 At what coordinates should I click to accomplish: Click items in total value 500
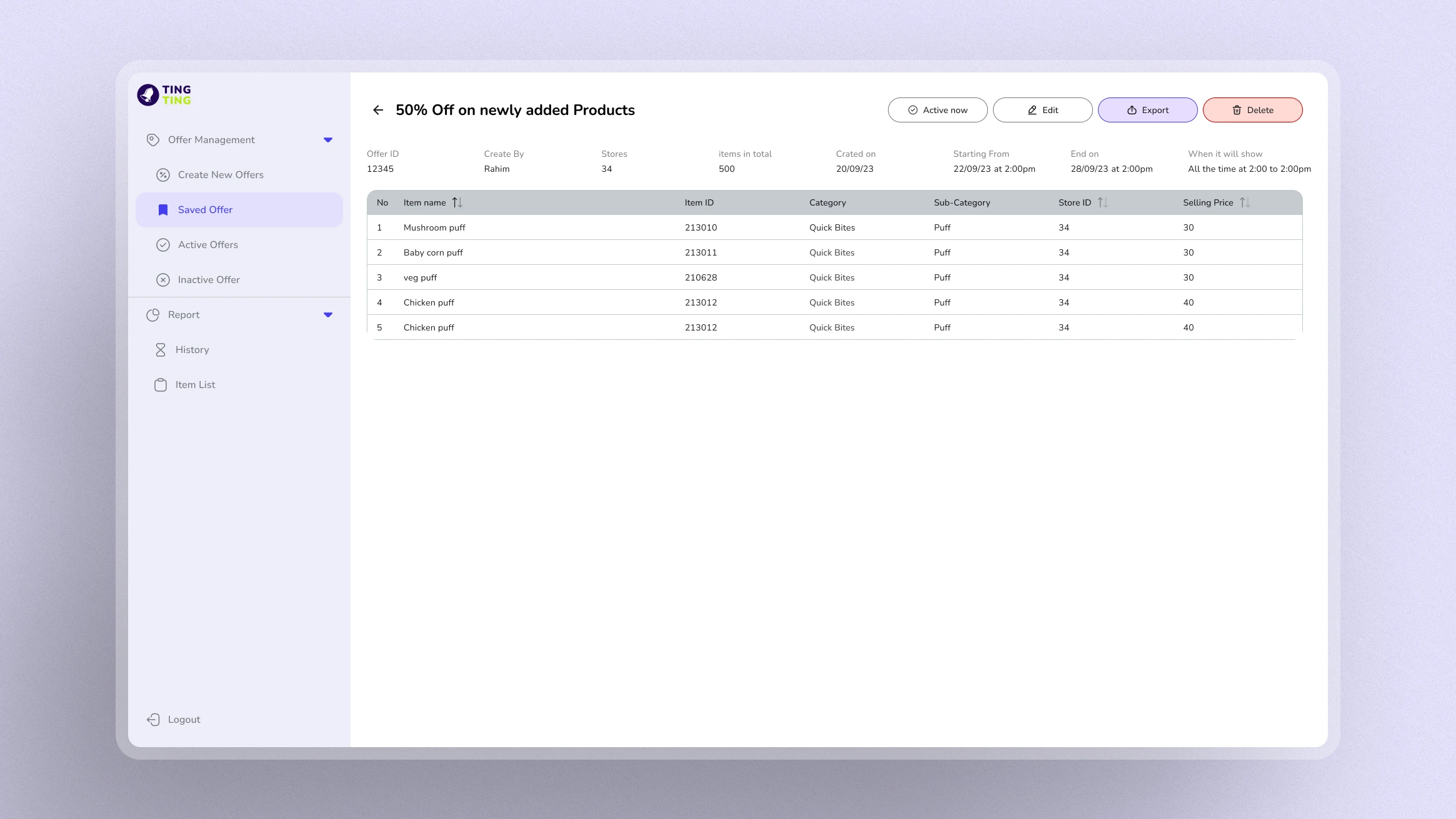[x=727, y=169]
